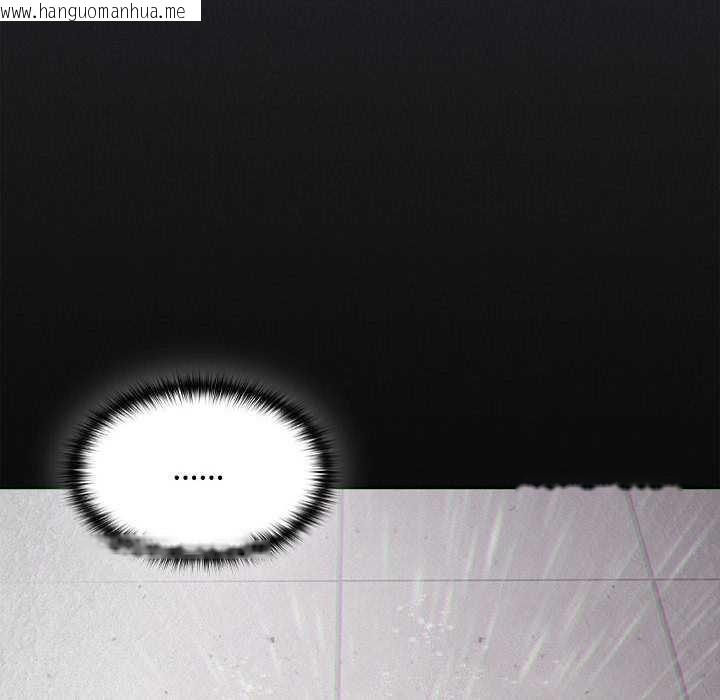This screenshot has width=720, height=700.
Task: Click the horizontal grout line on the floor
Action: [480, 580]
